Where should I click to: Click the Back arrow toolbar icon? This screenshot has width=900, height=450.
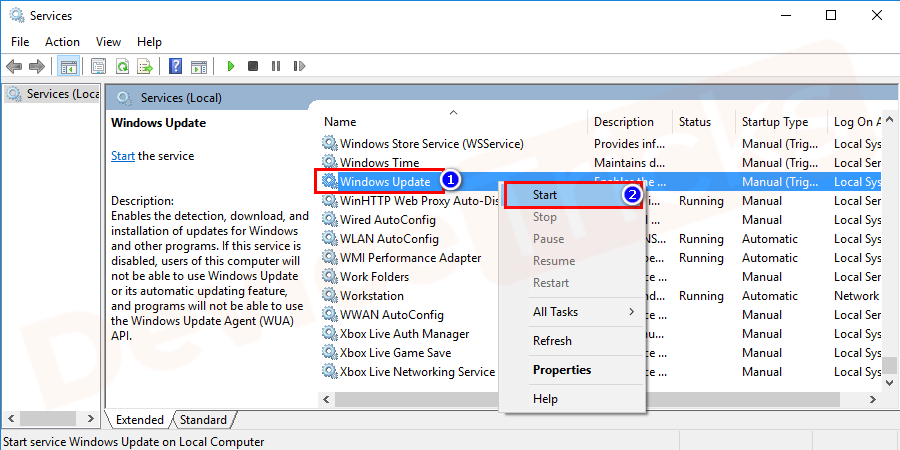(14, 67)
